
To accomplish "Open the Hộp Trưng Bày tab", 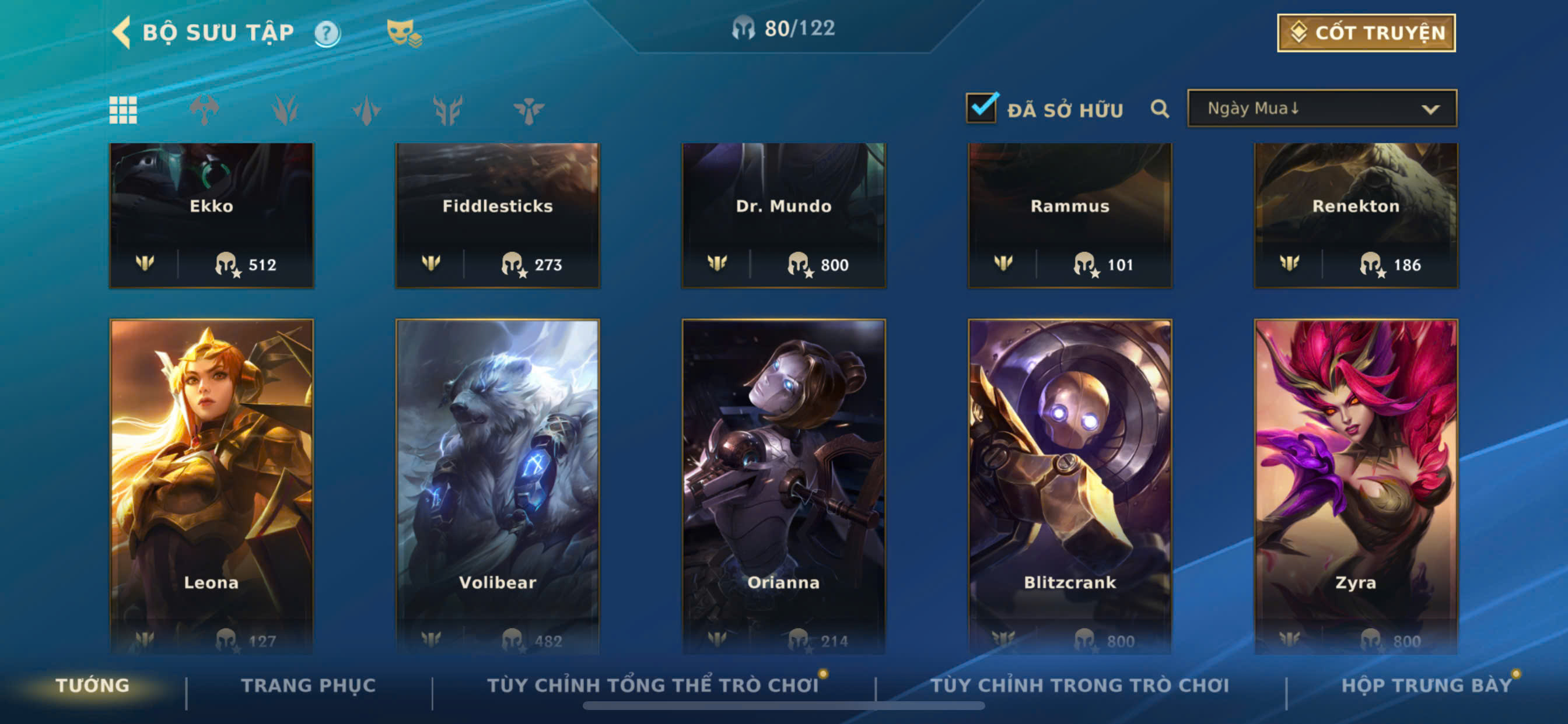I will point(1426,685).
